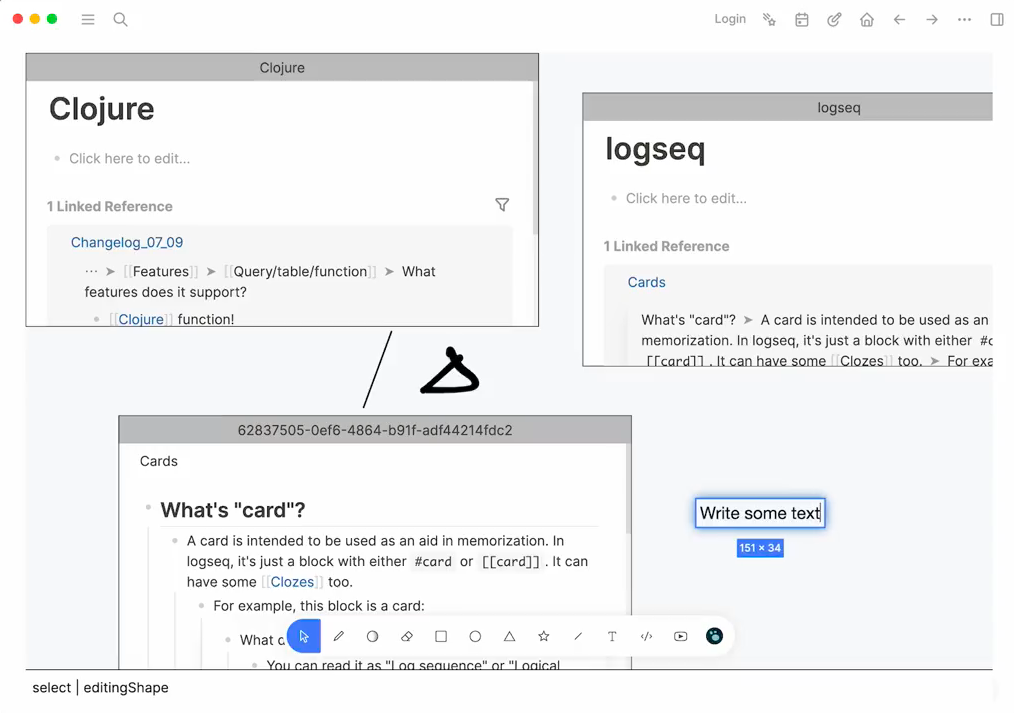Select the Highlighter tool

372,636
